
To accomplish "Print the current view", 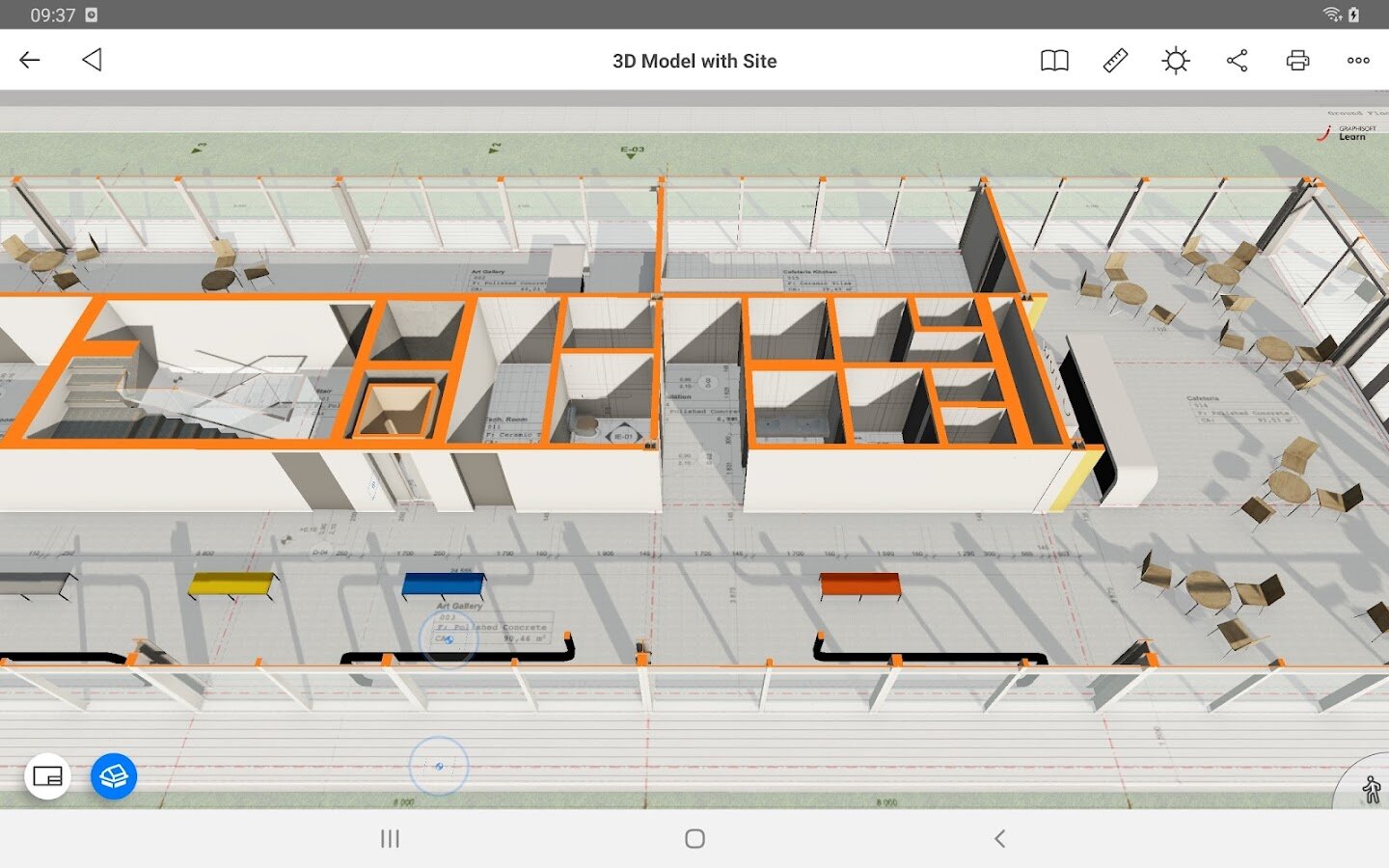I will point(1297,61).
